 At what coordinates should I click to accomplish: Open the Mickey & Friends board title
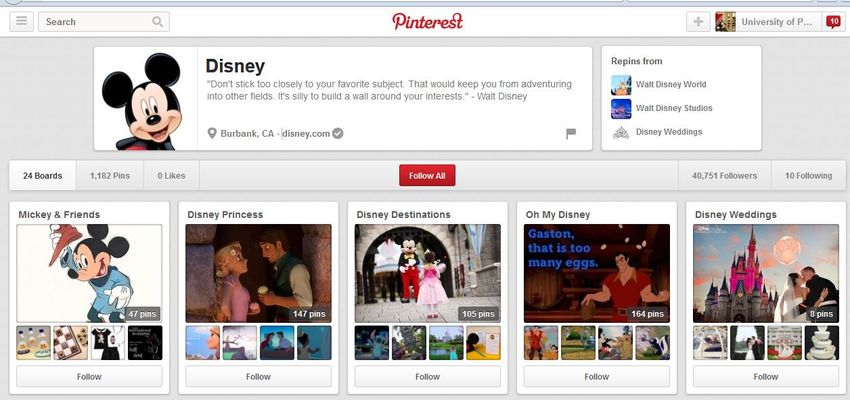click(59, 215)
